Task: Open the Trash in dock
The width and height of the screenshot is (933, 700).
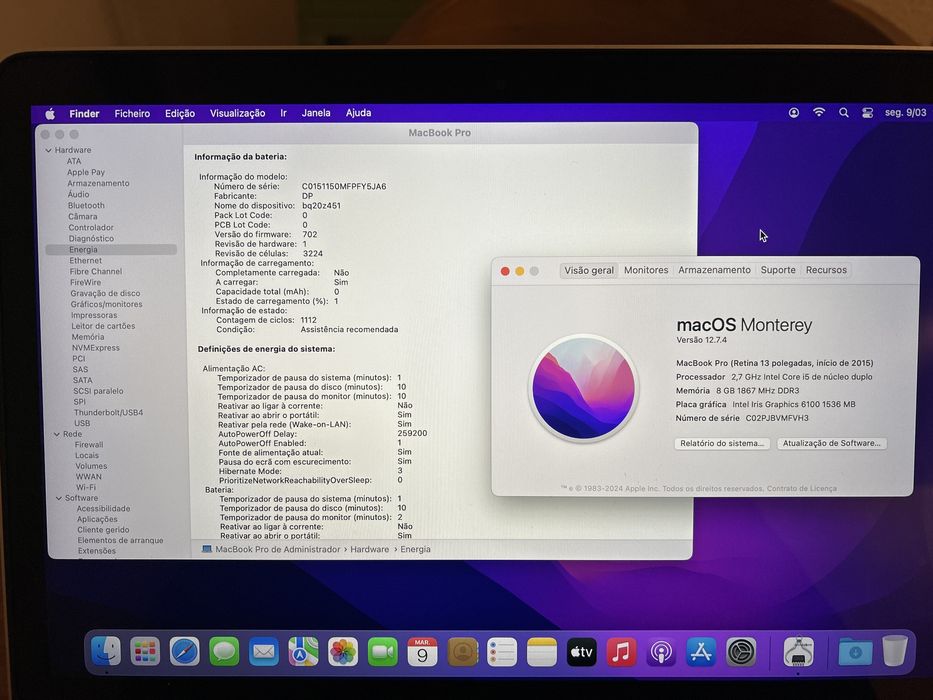Action: pyautogui.click(x=895, y=651)
